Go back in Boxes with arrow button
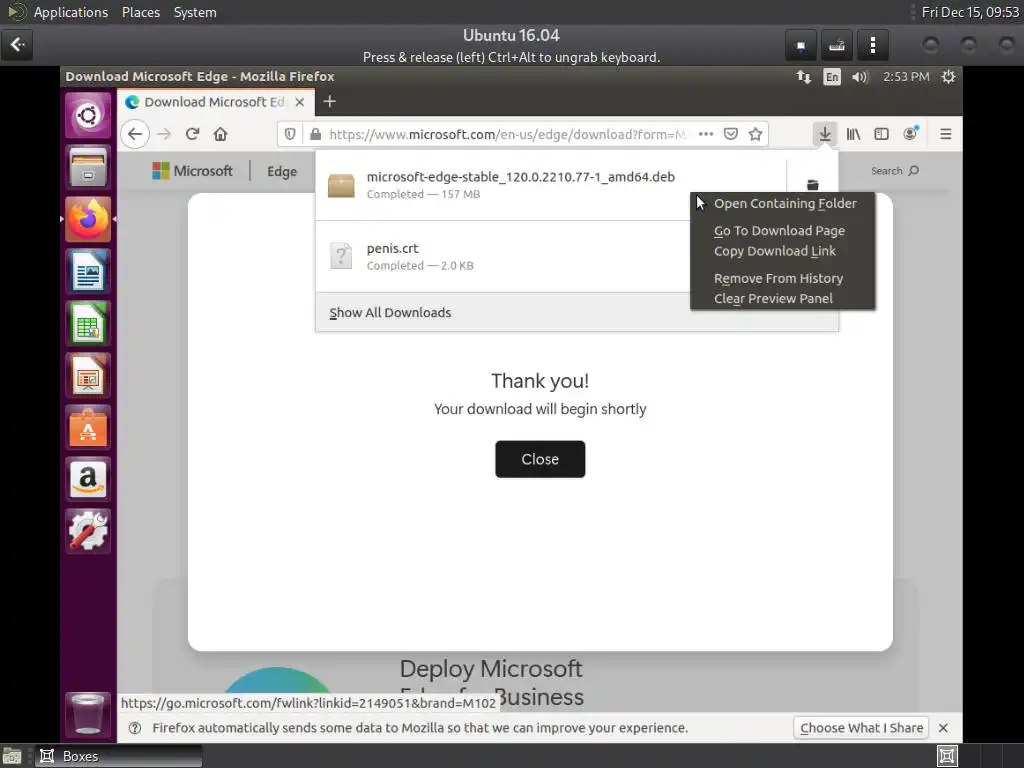 [x=17, y=45]
